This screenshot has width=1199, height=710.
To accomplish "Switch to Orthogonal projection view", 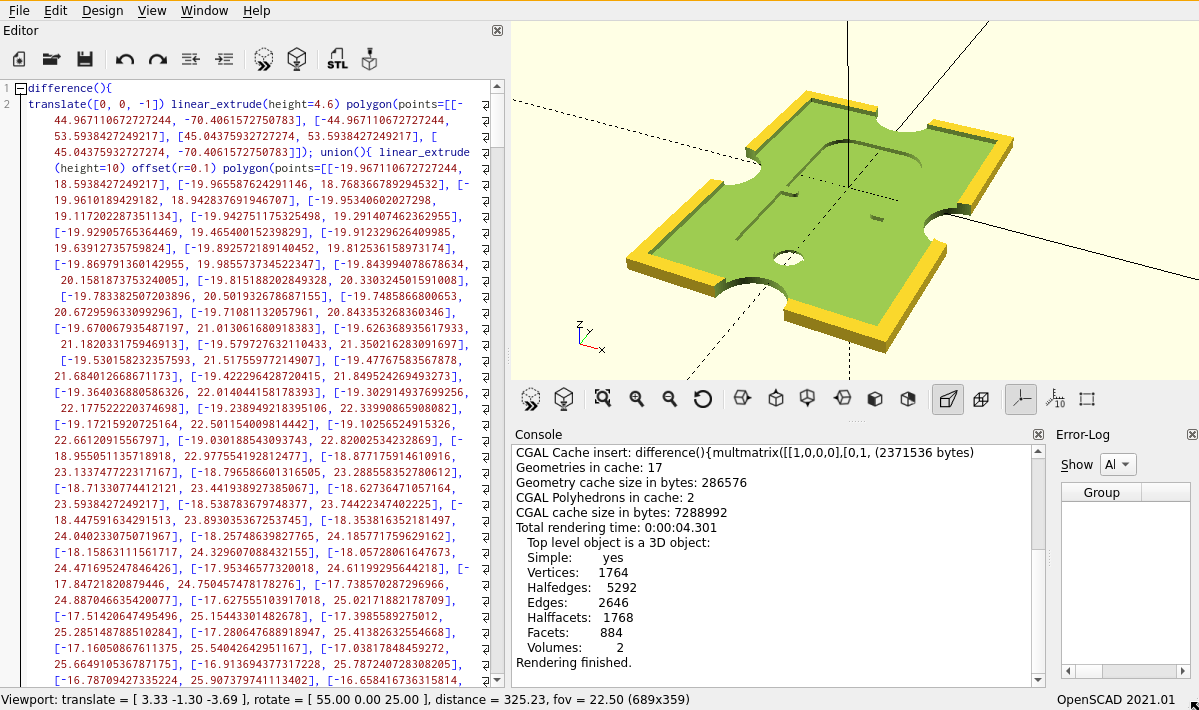I will pyautogui.click(x=981, y=399).
